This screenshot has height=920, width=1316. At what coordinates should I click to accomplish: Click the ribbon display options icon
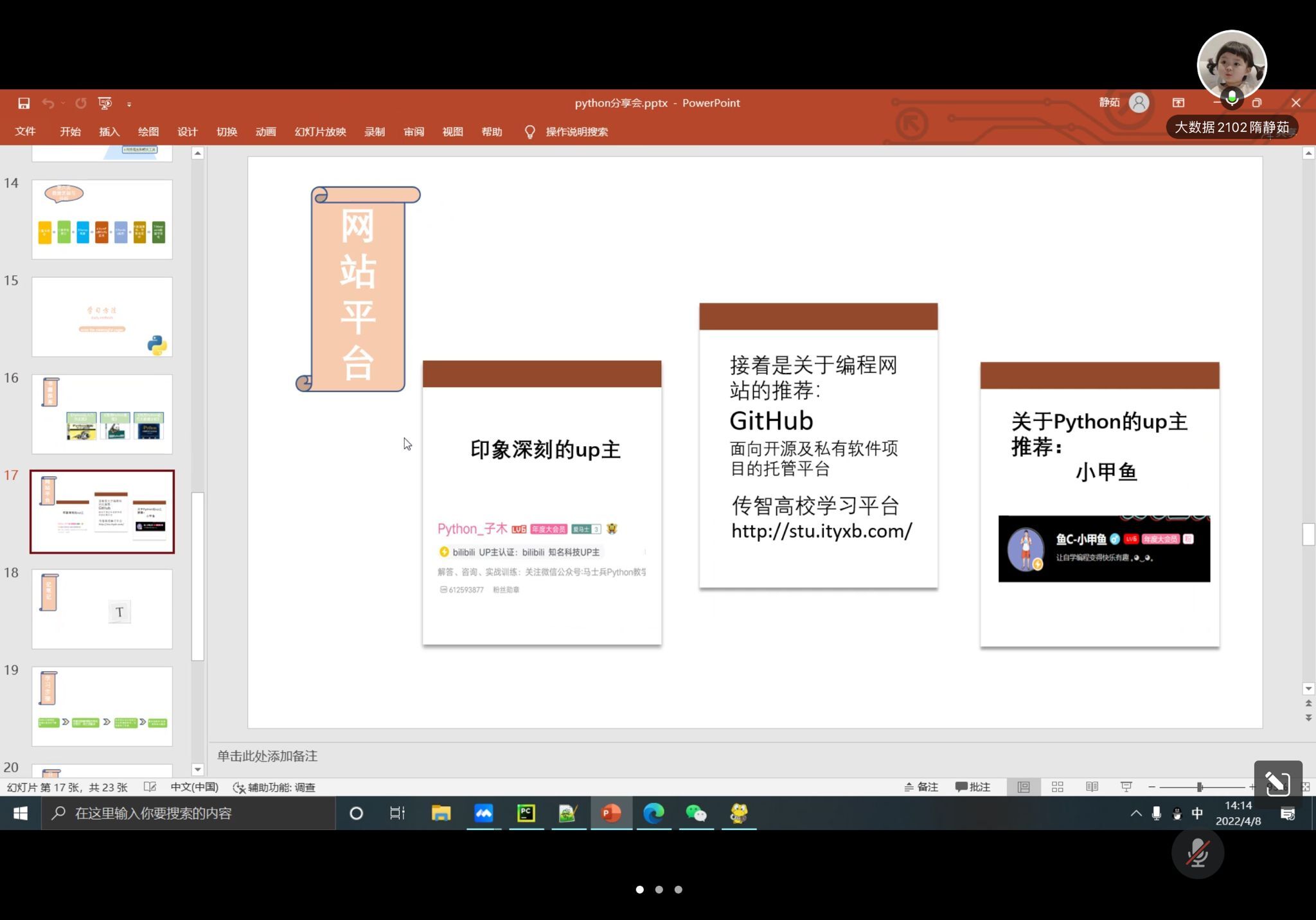1178,103
